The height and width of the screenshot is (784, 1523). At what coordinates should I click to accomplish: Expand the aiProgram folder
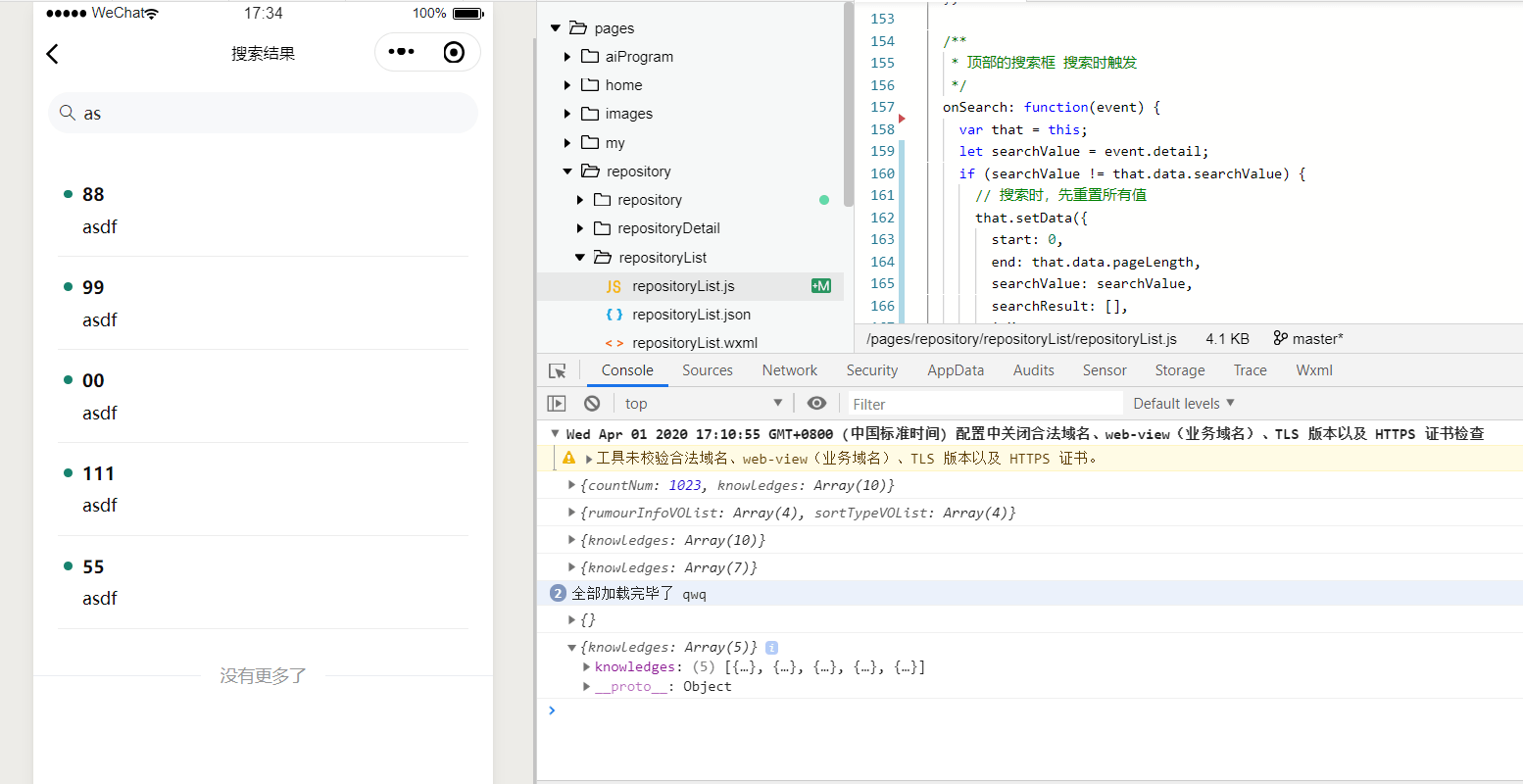(567, 57)
